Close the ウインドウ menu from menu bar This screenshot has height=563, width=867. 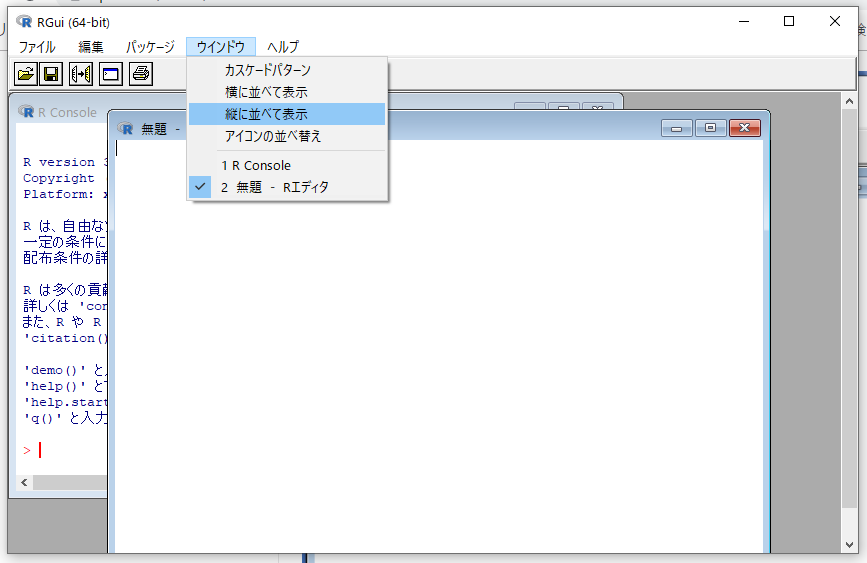coord(221,47)
